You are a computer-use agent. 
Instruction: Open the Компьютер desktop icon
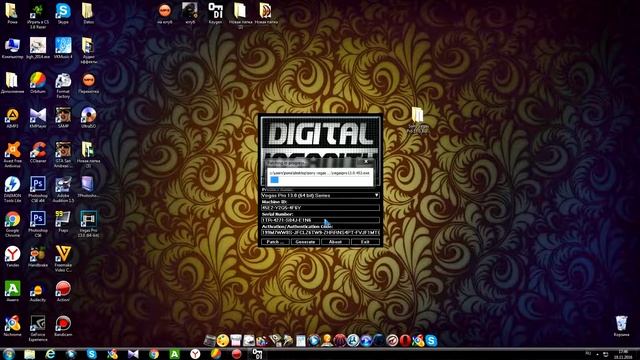pos(12,48)
